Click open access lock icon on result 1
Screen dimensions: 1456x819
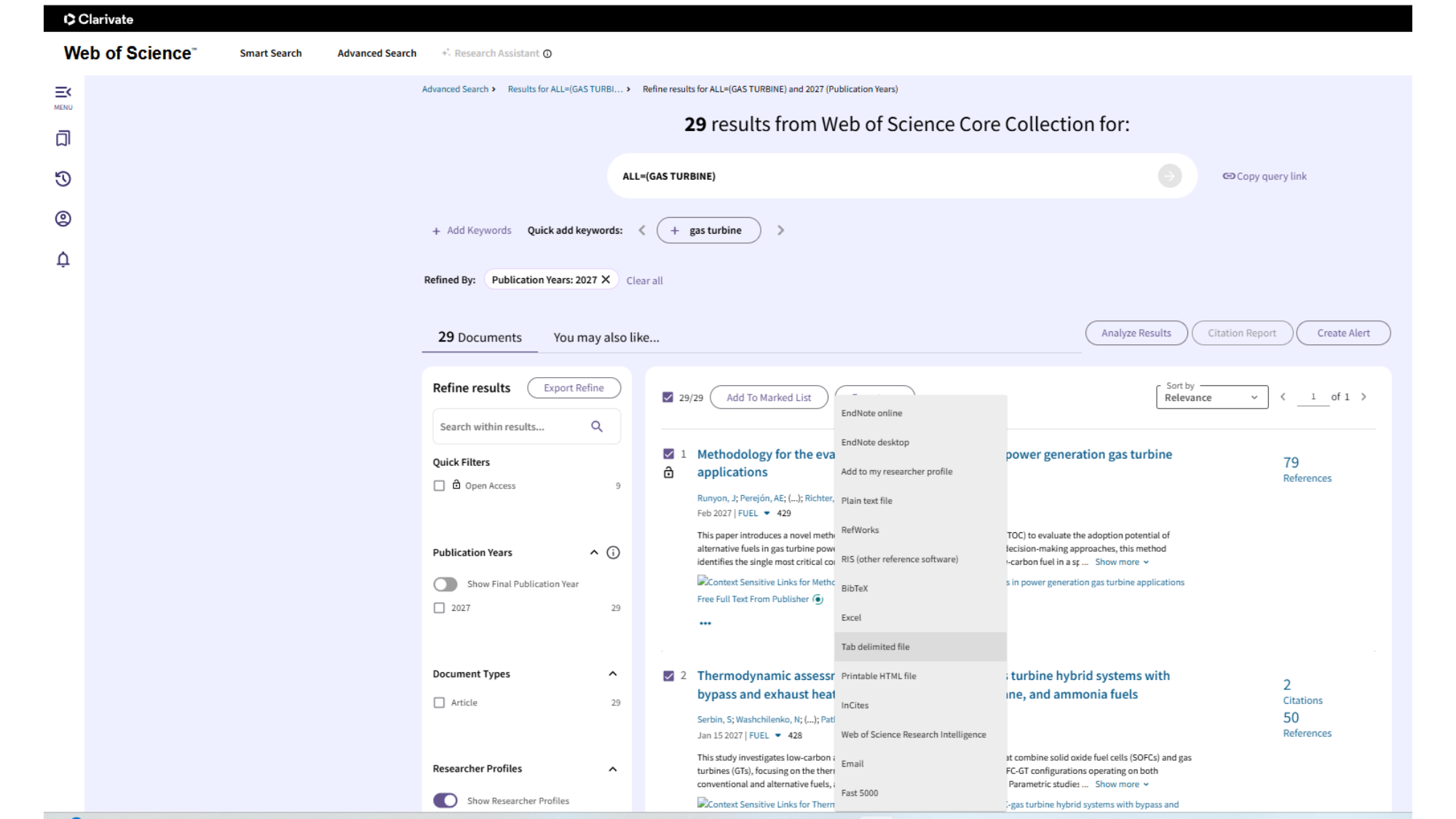669,472
